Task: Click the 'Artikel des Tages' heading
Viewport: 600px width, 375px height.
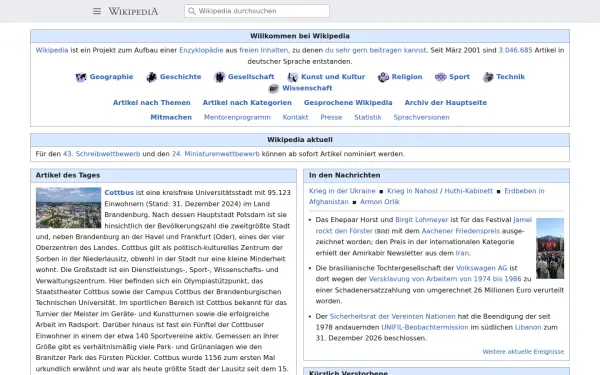Action: [68, 175]
